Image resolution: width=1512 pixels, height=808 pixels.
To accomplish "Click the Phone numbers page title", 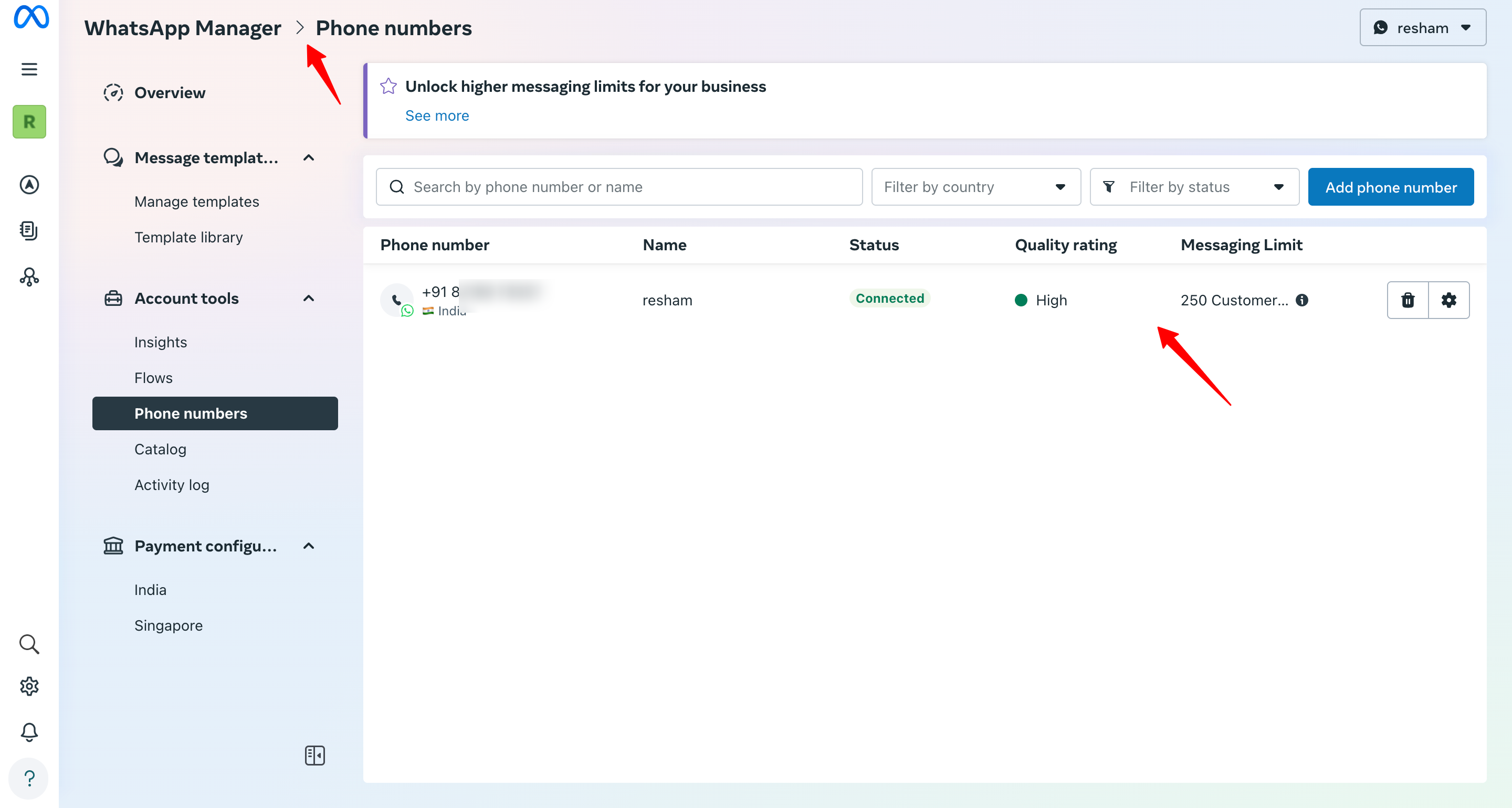I will pos(393,28).
